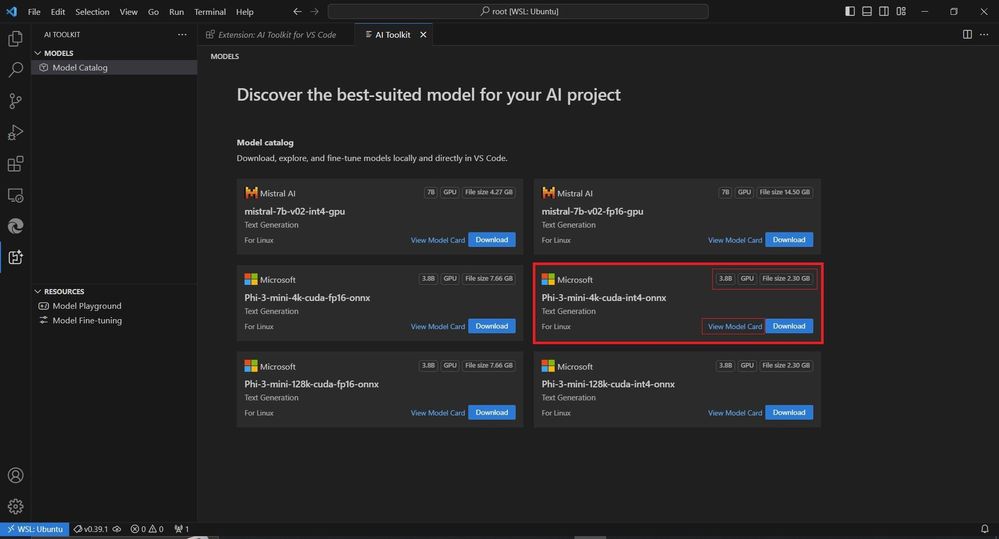Viewport: 999px width, 539px height.
Task: Open the File menu
Action: [x=34, y=11]
